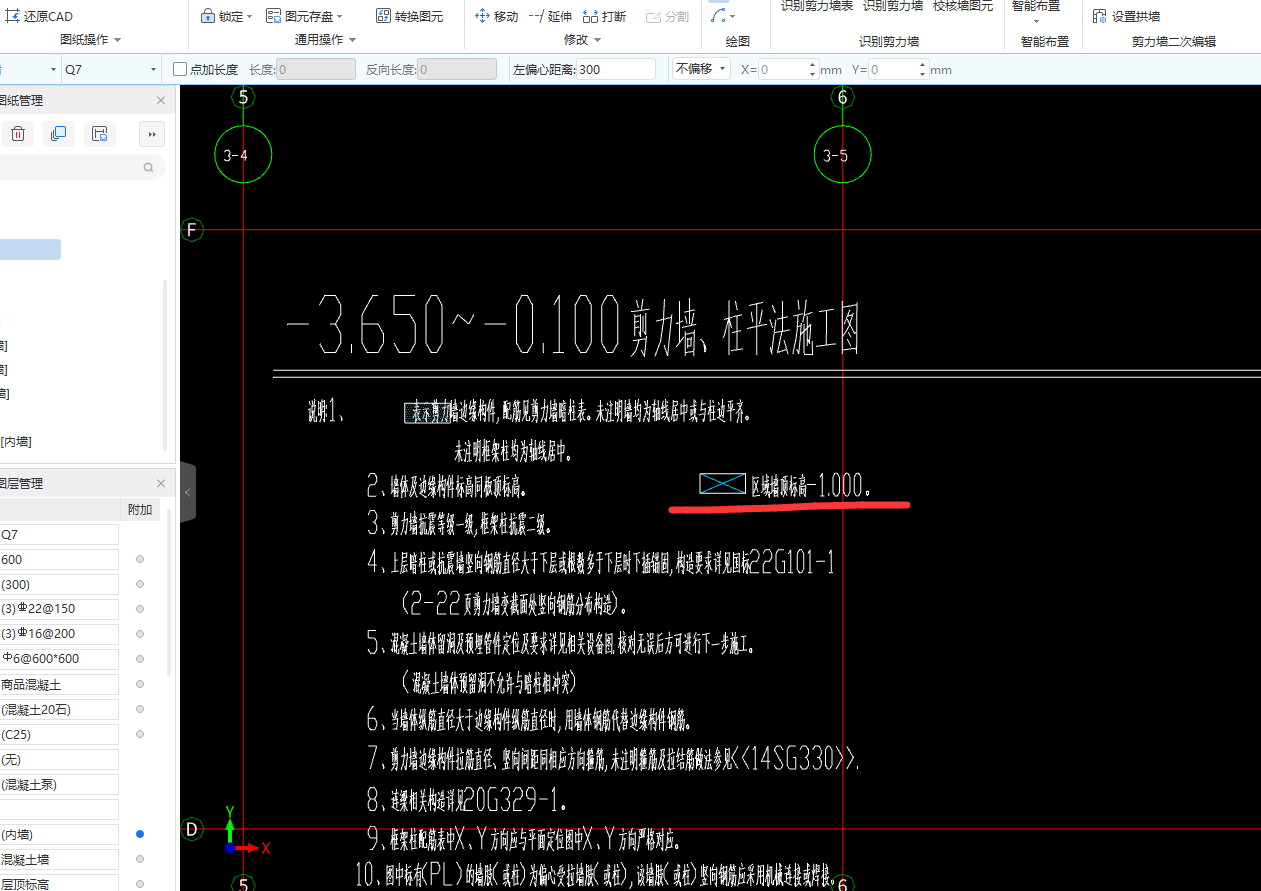Click the 校核墙图元 button
1261x891 pixels.
[x=963, y=7]
